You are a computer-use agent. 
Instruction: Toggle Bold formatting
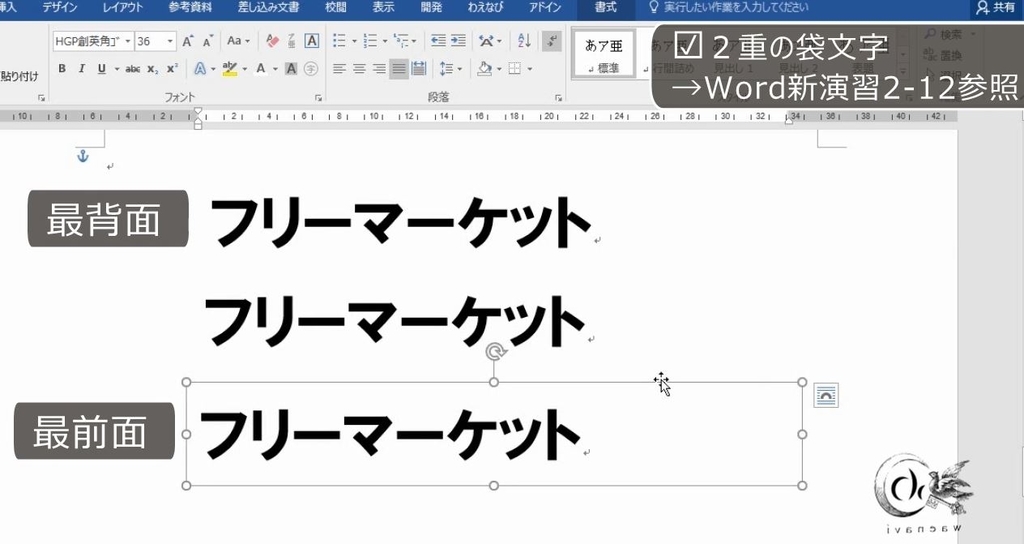point(62,69)
